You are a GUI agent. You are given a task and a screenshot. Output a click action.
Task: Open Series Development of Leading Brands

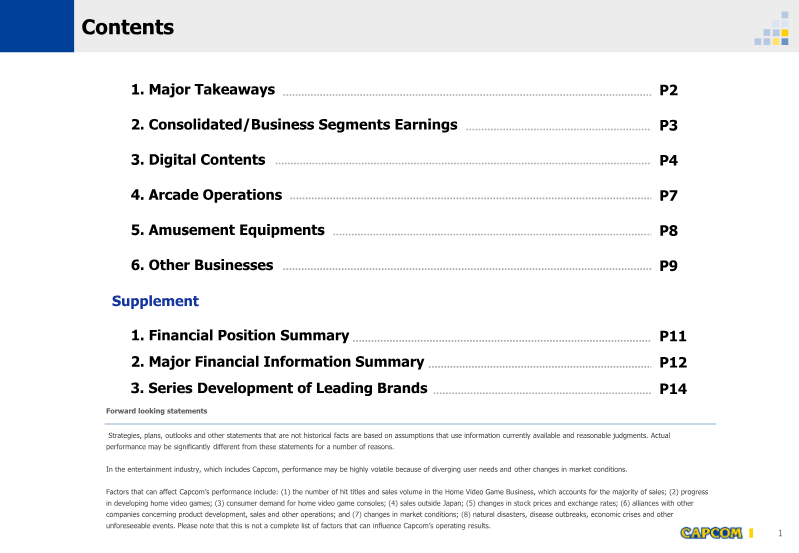click(x=279, y=388)
